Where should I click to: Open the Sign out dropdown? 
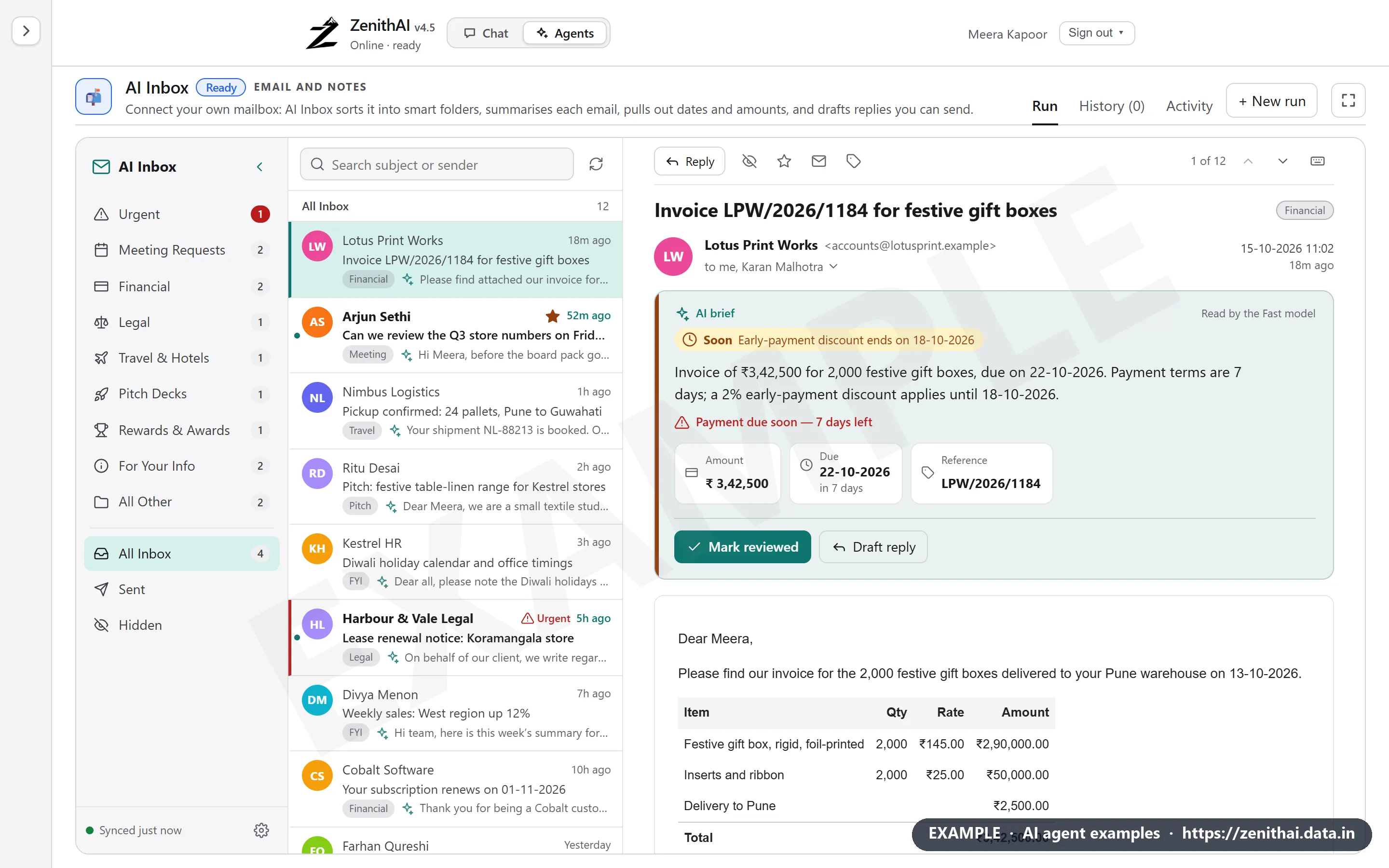pos(1096,33)
